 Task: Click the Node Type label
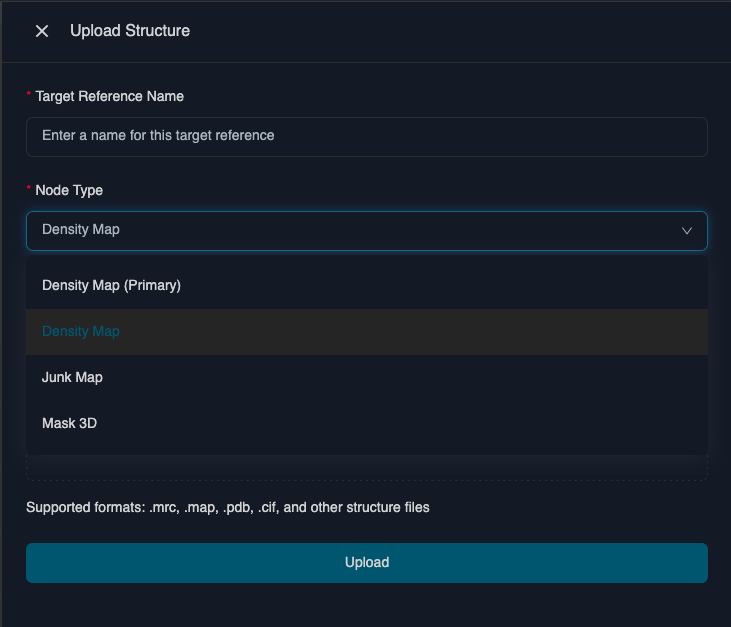click(x=69, y=190)
